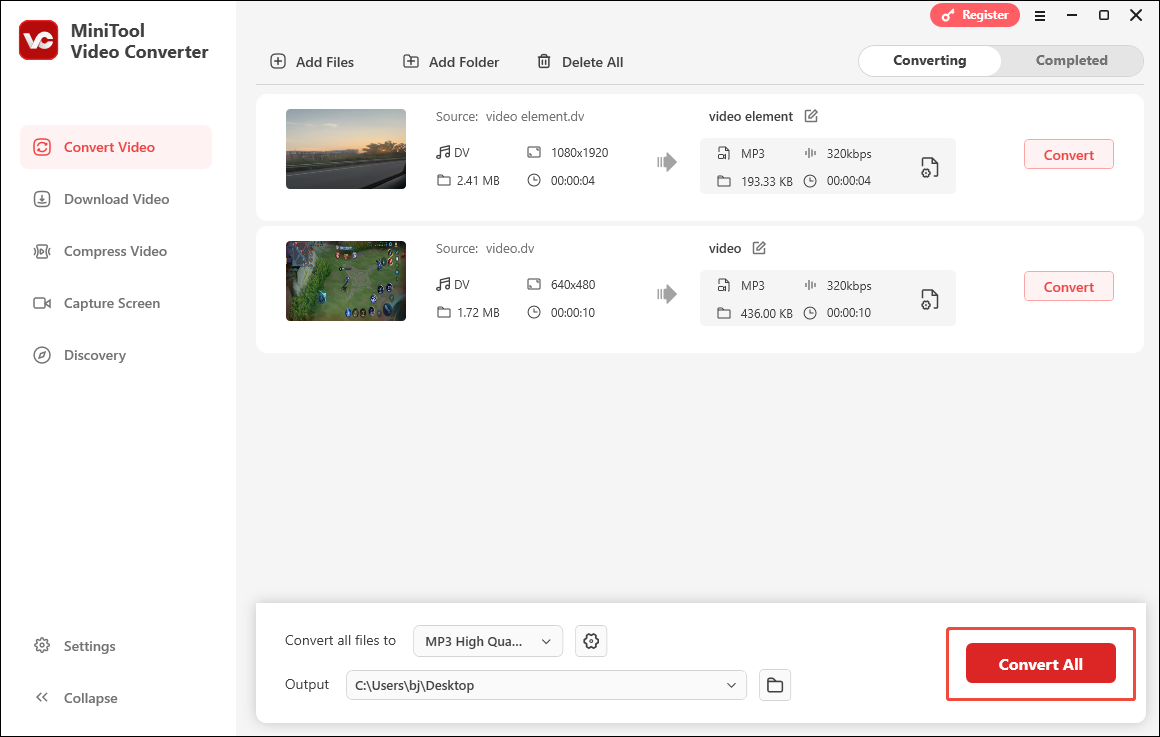This screenshot has height=737, width=1160.
Task: Click the Delete All trash icon
Action: pos(544,61)
